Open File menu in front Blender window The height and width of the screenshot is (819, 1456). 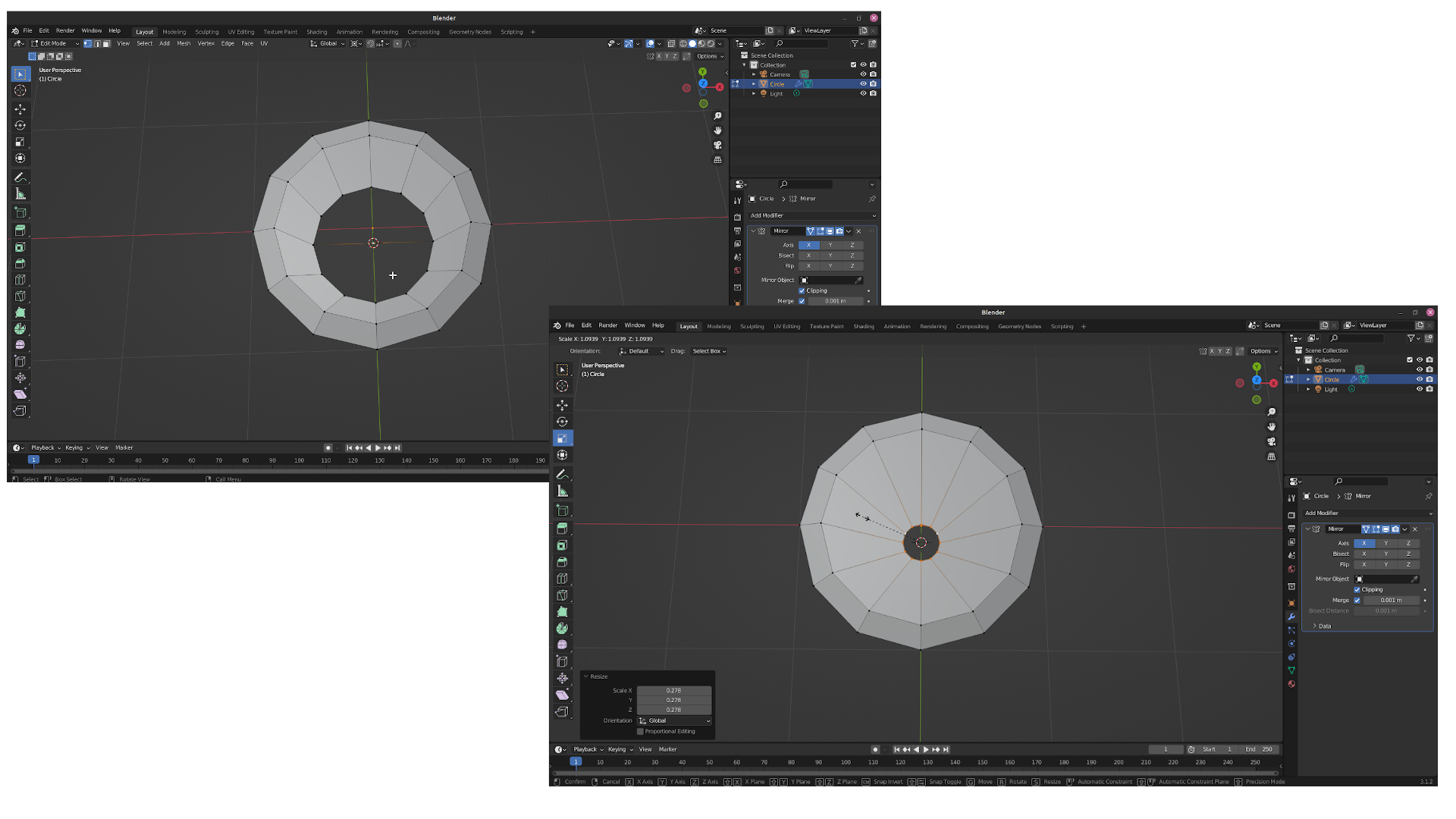click(570, 325)
